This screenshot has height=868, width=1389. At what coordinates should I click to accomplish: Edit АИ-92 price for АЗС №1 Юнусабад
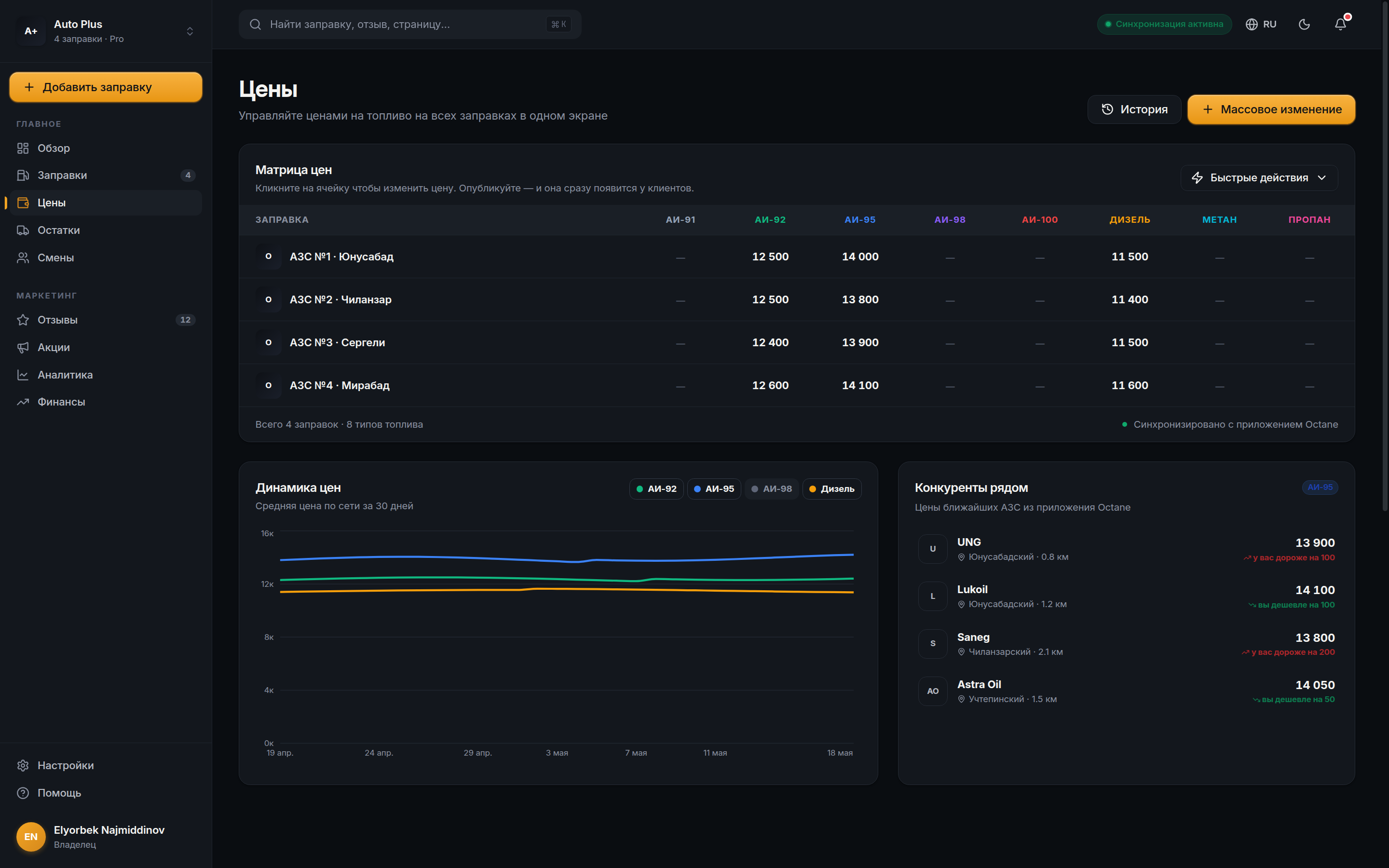coord(770,257)
